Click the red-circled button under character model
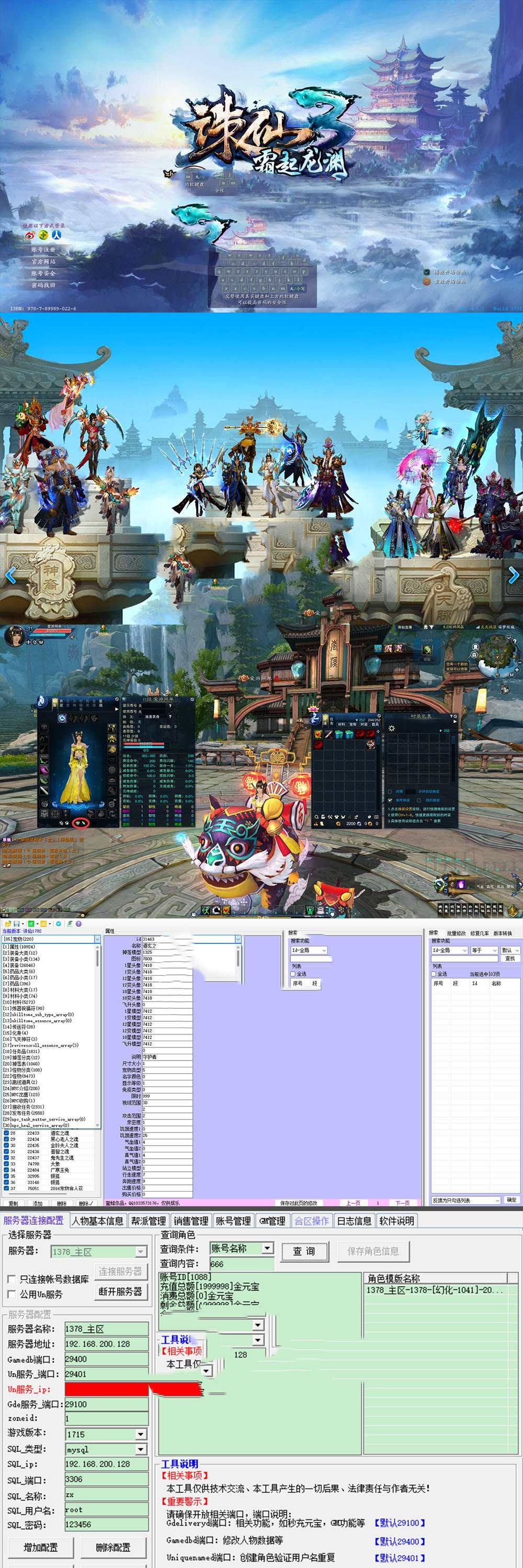This screenshot has width=523, height=1568. [81, 823]
